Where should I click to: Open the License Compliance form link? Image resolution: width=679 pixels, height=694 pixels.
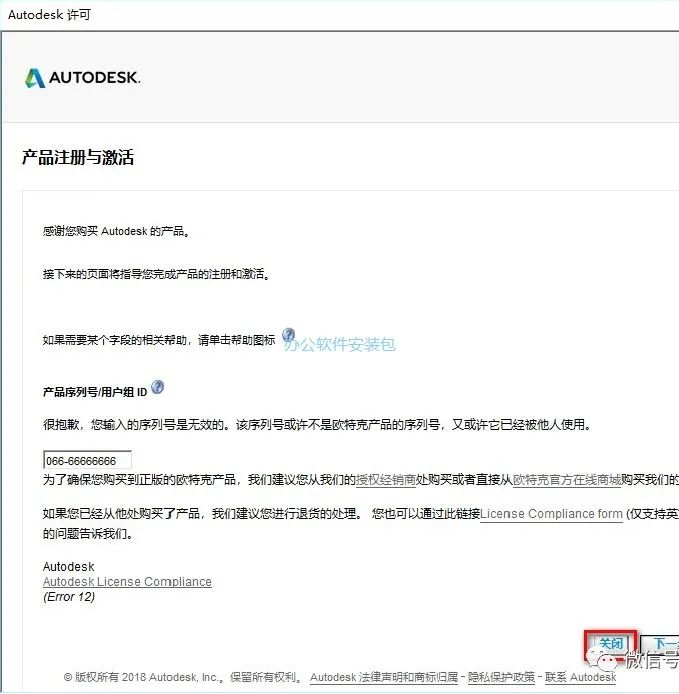point(551,514)
